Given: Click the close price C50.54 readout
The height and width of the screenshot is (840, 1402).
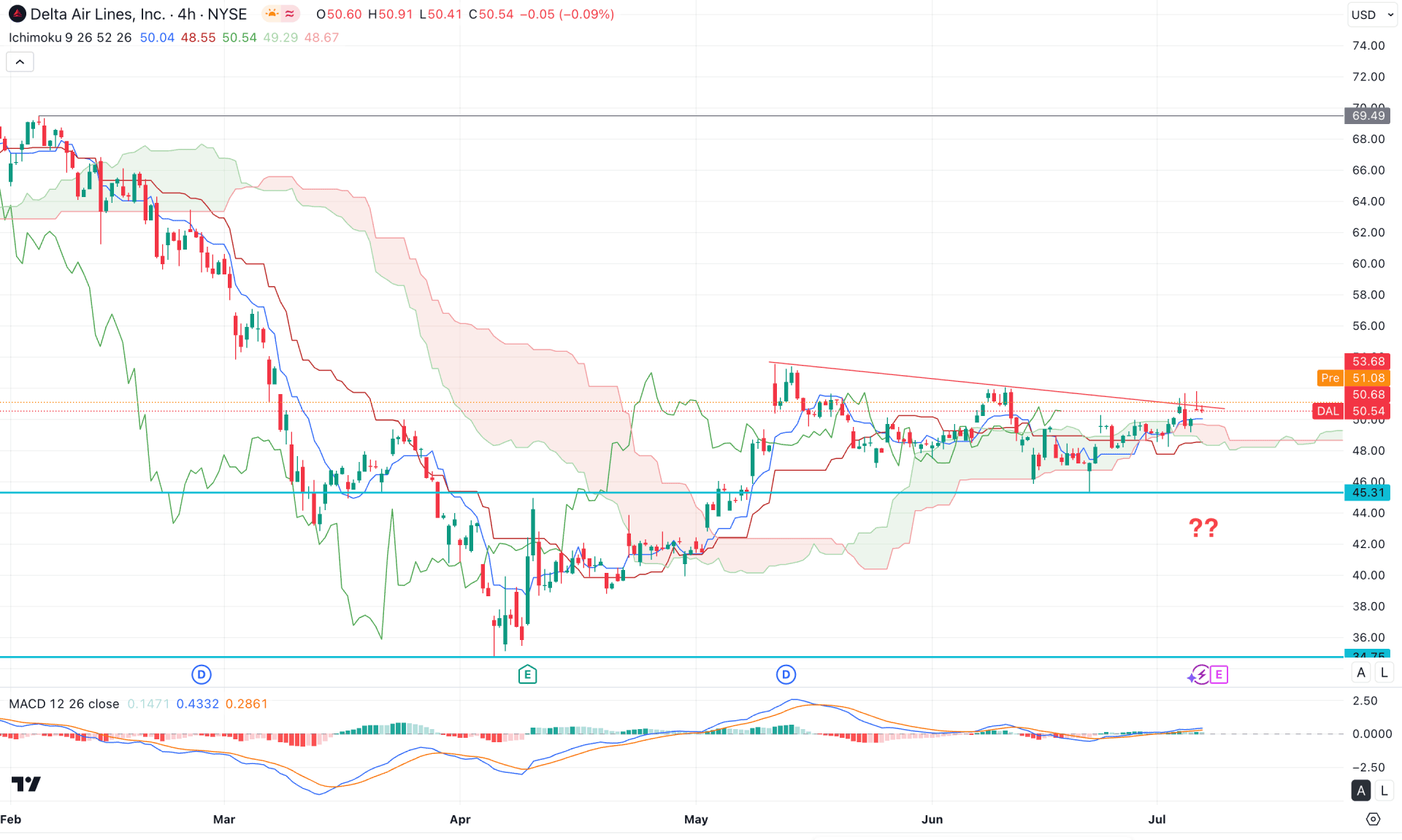Looking at the screenshot, I should point(491,14).
